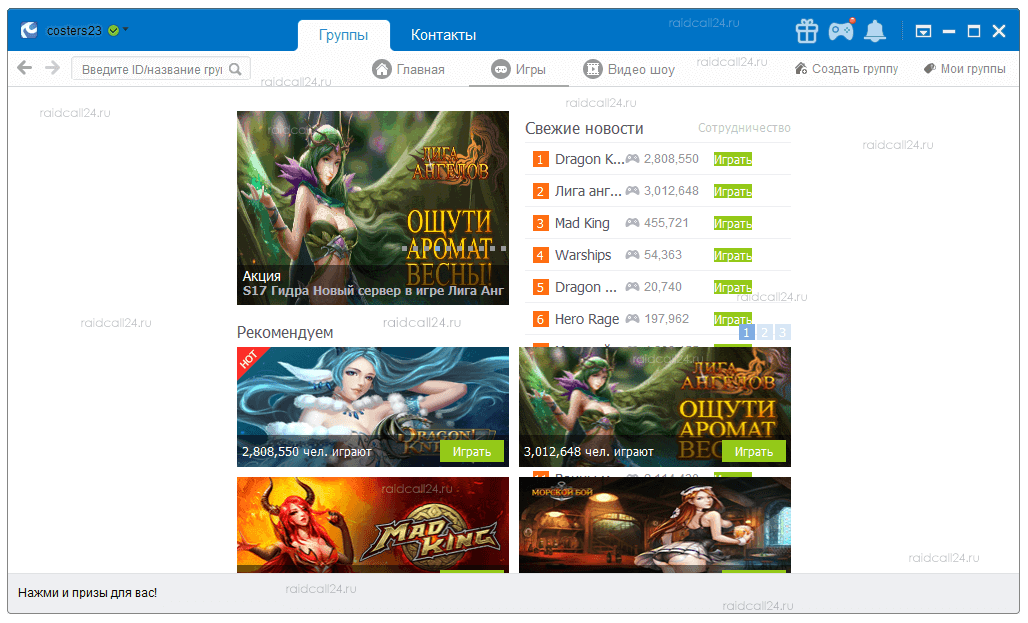
Task: Click Играть next to Mad King in news list
Action: tap(732, 223)
